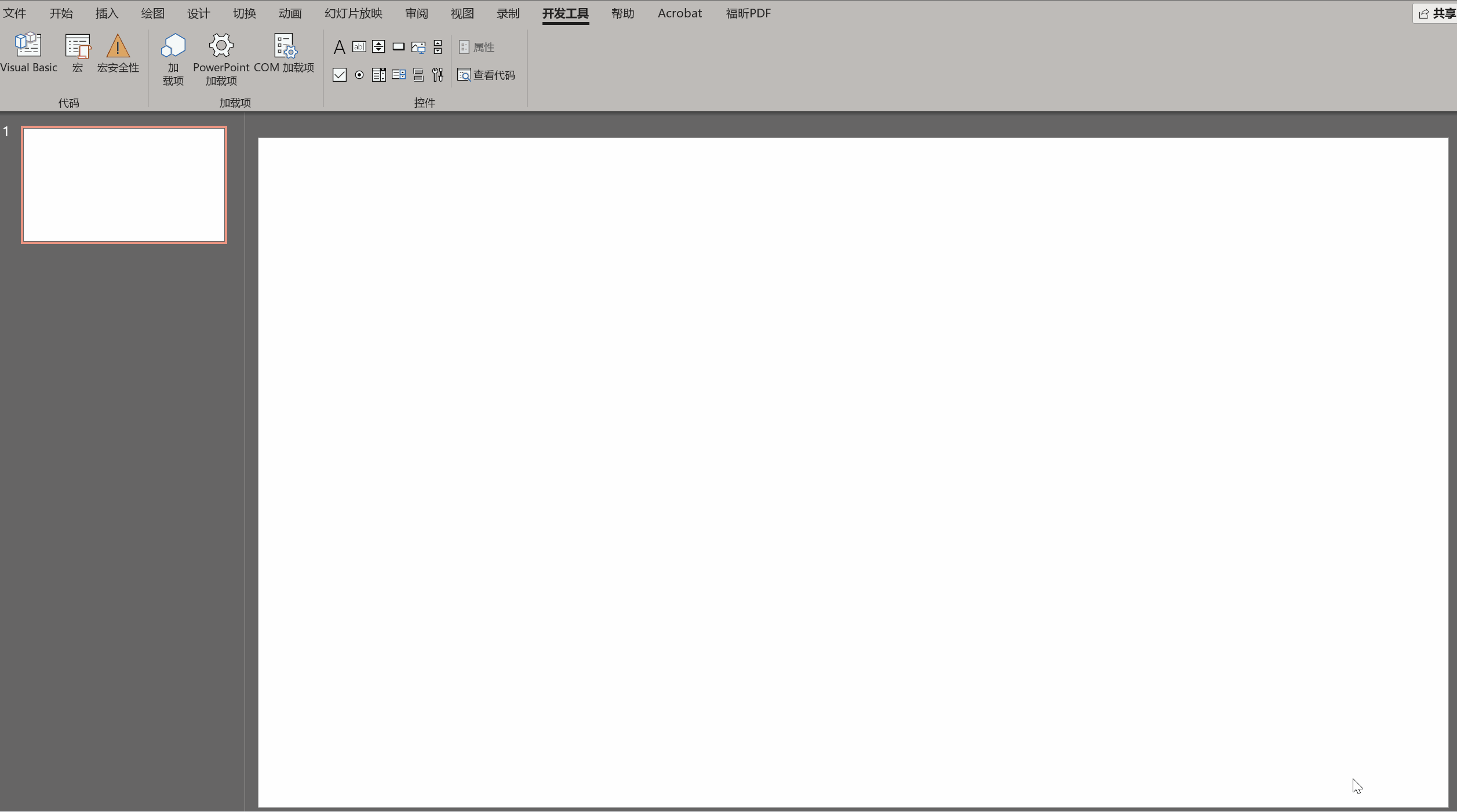Insert an Image control

click(418, 47)
